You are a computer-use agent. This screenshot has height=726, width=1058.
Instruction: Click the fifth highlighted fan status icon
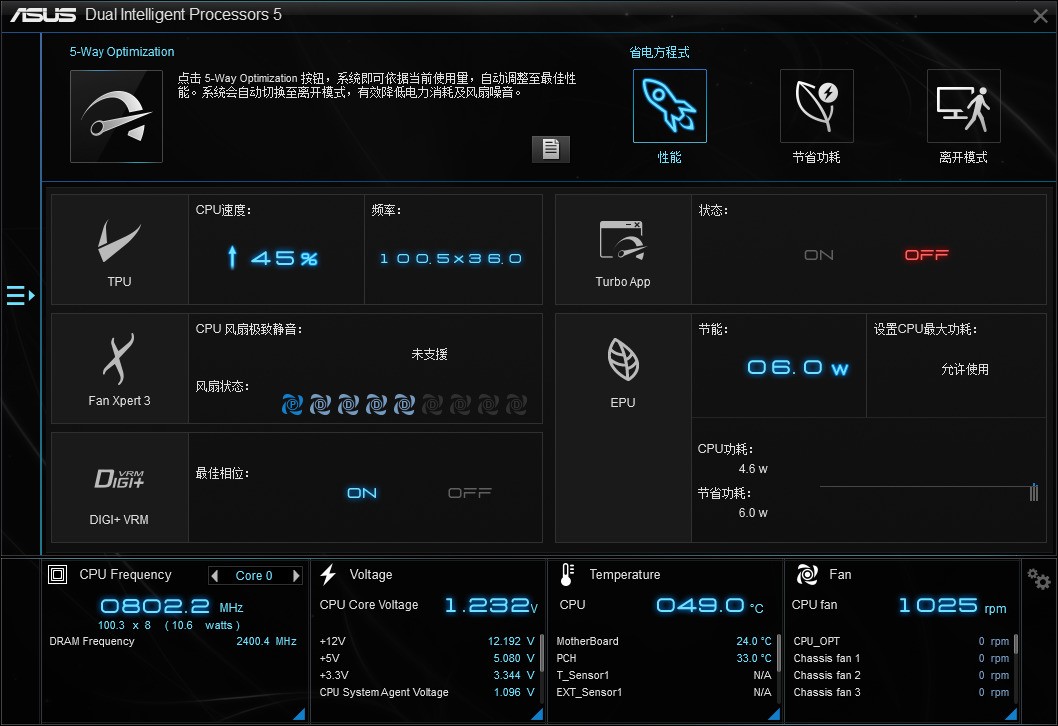[x=404, y=404]
